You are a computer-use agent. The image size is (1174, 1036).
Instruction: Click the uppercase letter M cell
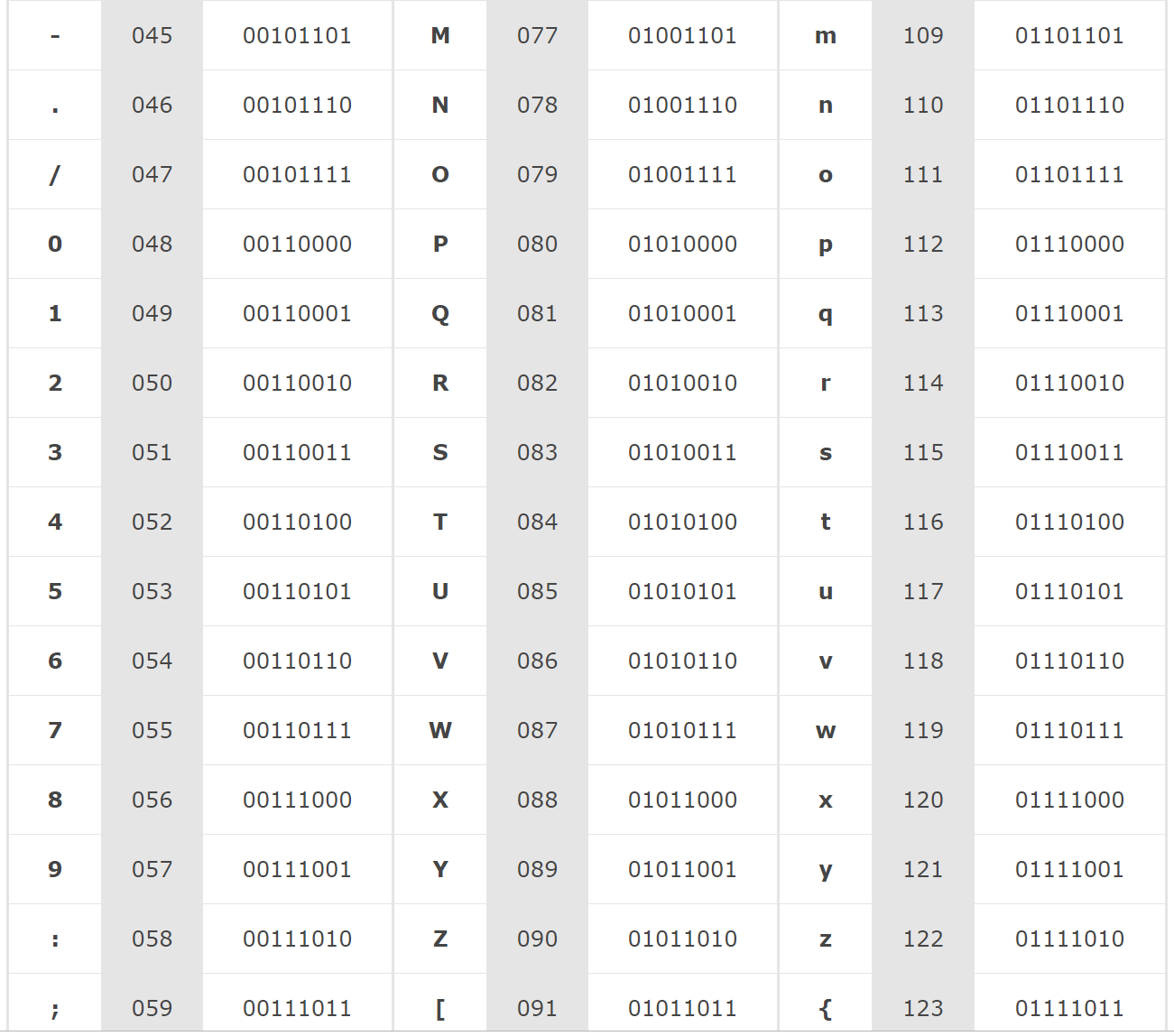(440, 36)
